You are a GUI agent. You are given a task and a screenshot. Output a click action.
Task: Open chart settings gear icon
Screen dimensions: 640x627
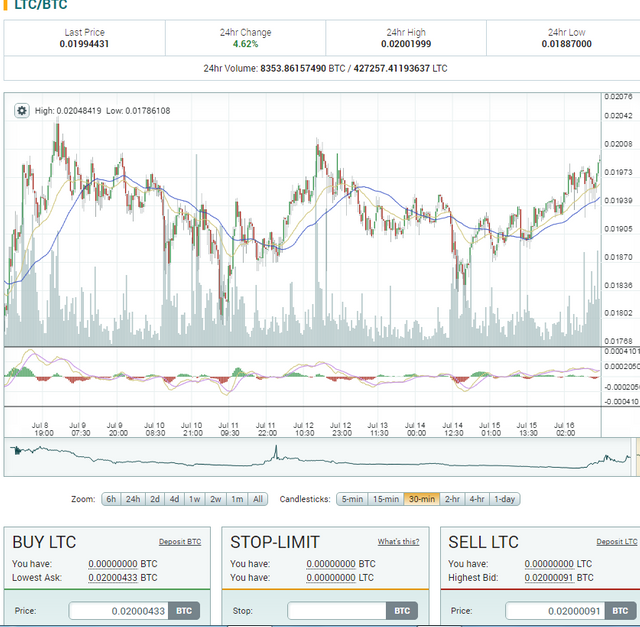pos(22,111)
